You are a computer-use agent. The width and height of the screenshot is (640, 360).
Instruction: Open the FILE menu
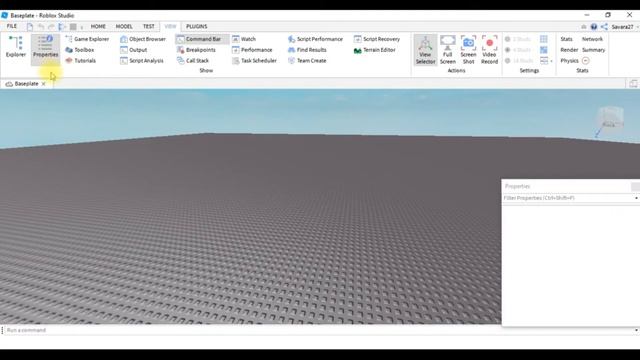pos(12,26)
